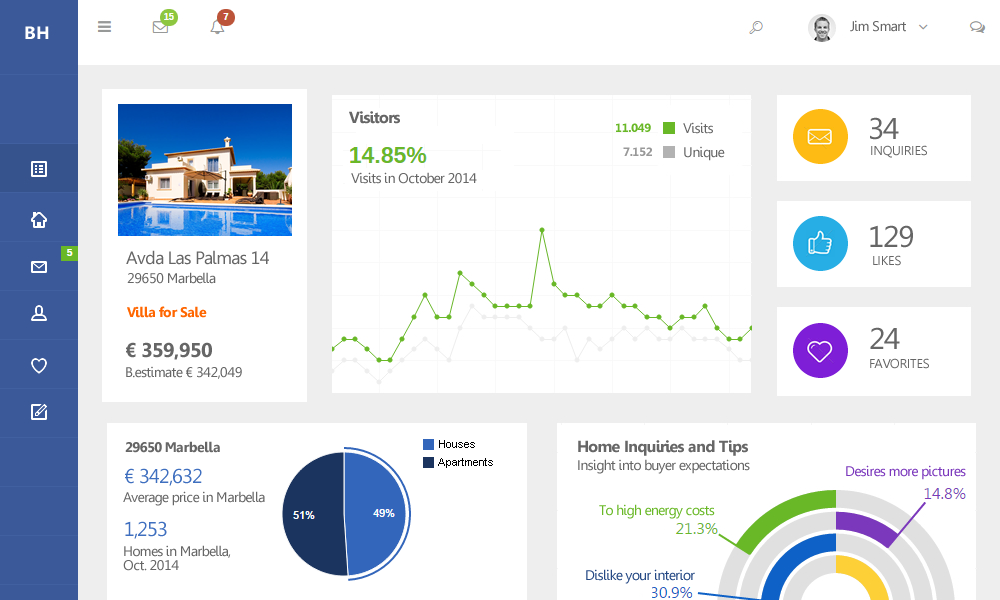Open the chat bubbles icon
1000x600 pixels.
pos(977,27)
